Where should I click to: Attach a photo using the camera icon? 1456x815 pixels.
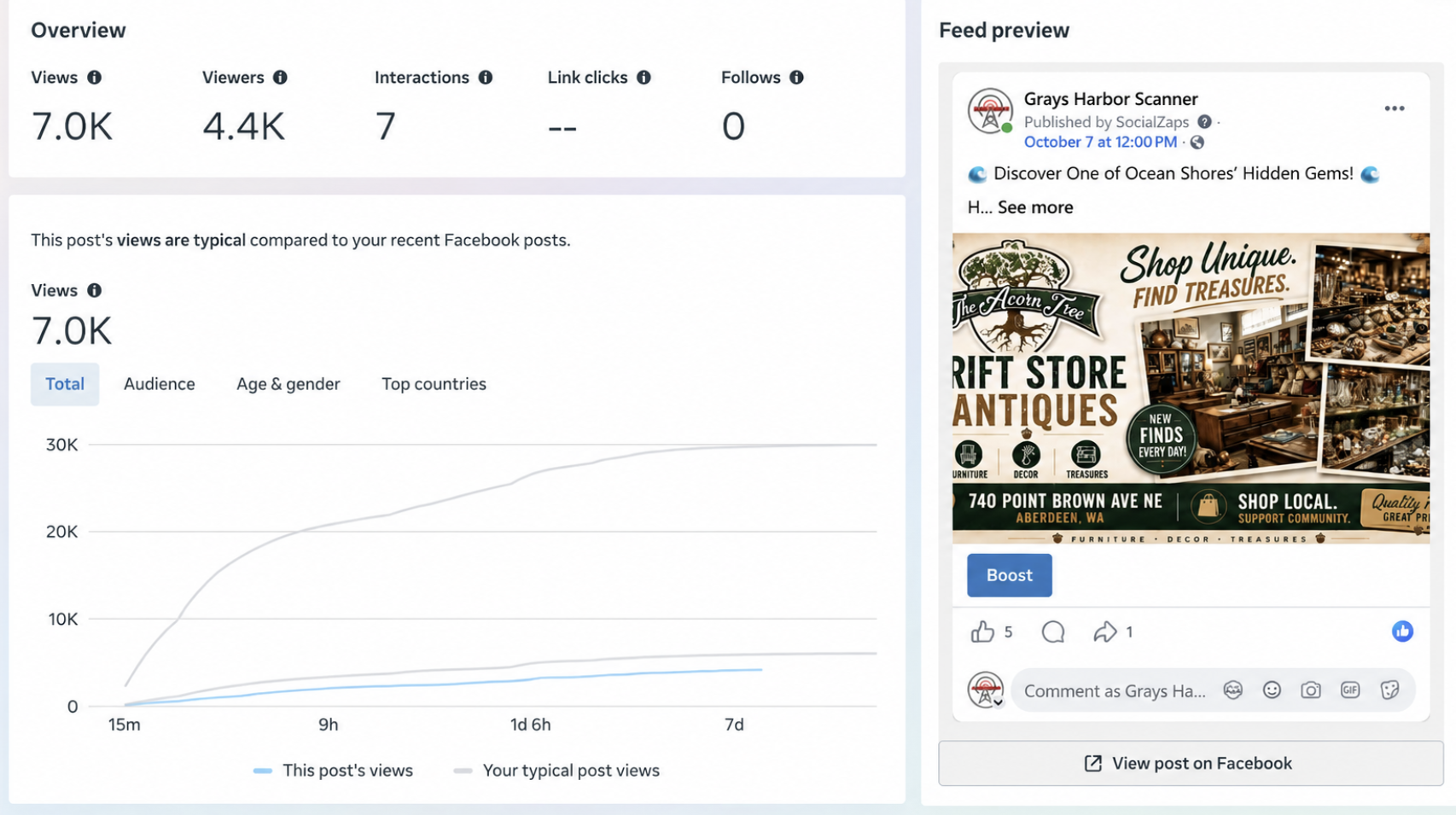coord(1311,690)
